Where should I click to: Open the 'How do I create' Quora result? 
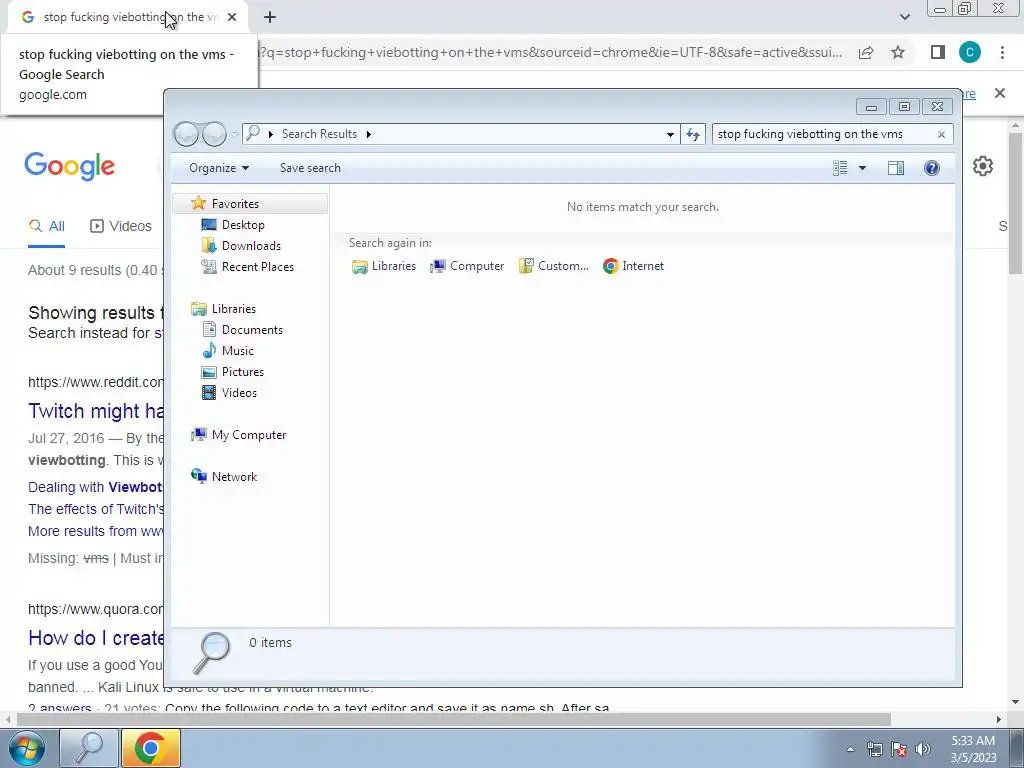[96, 638]
